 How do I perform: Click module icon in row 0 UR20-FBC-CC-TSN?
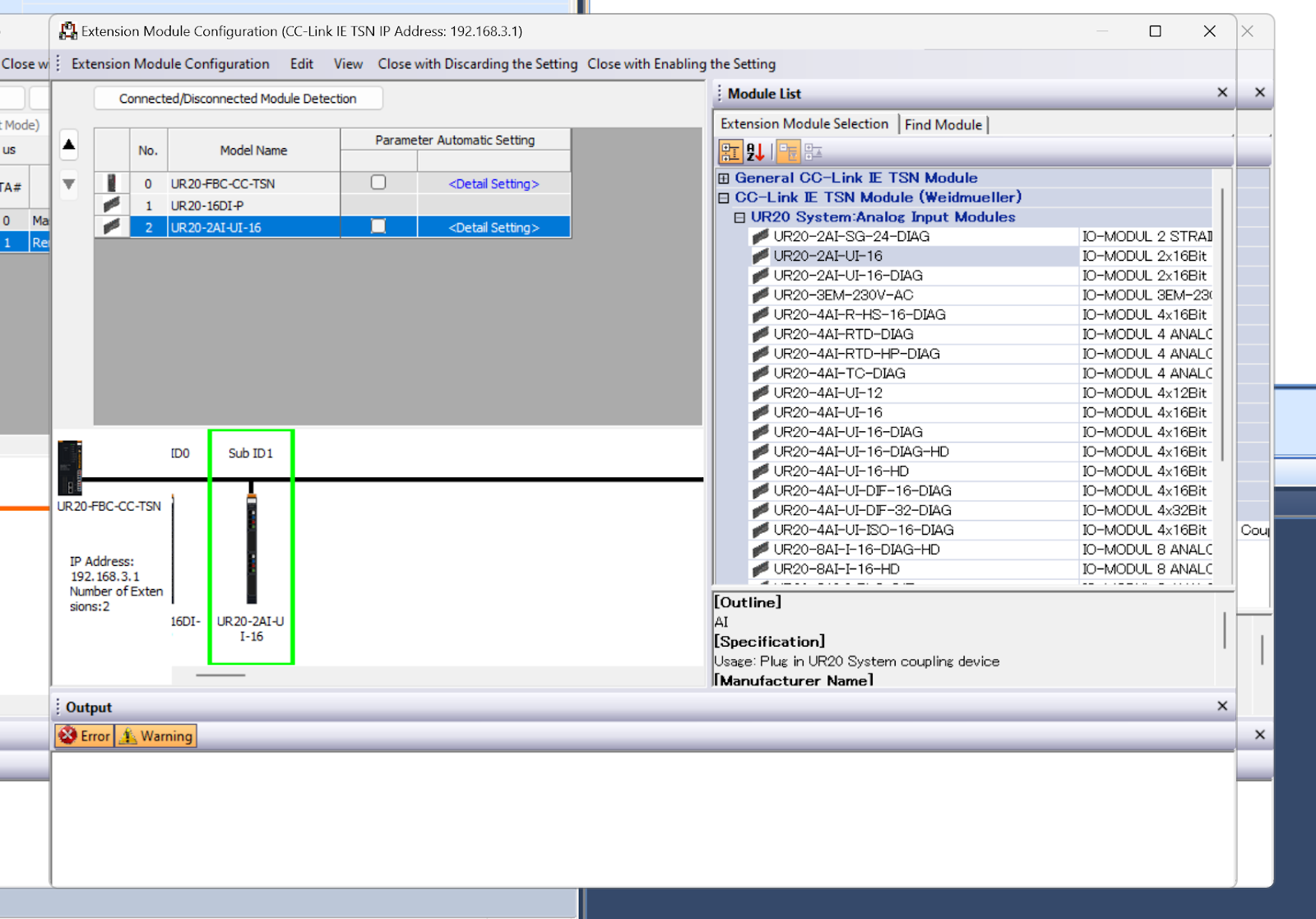112,183
